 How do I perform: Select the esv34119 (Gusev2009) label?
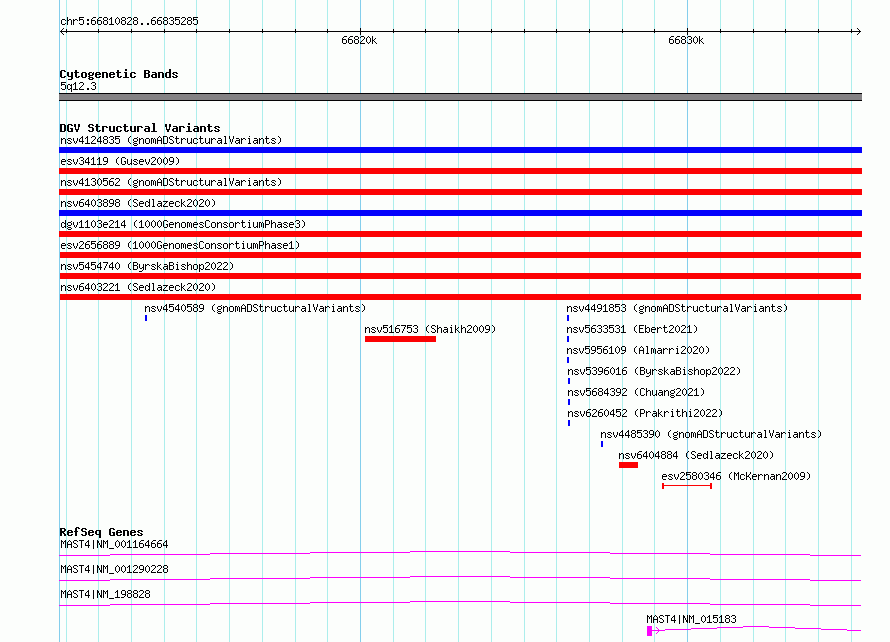[120, 161]
